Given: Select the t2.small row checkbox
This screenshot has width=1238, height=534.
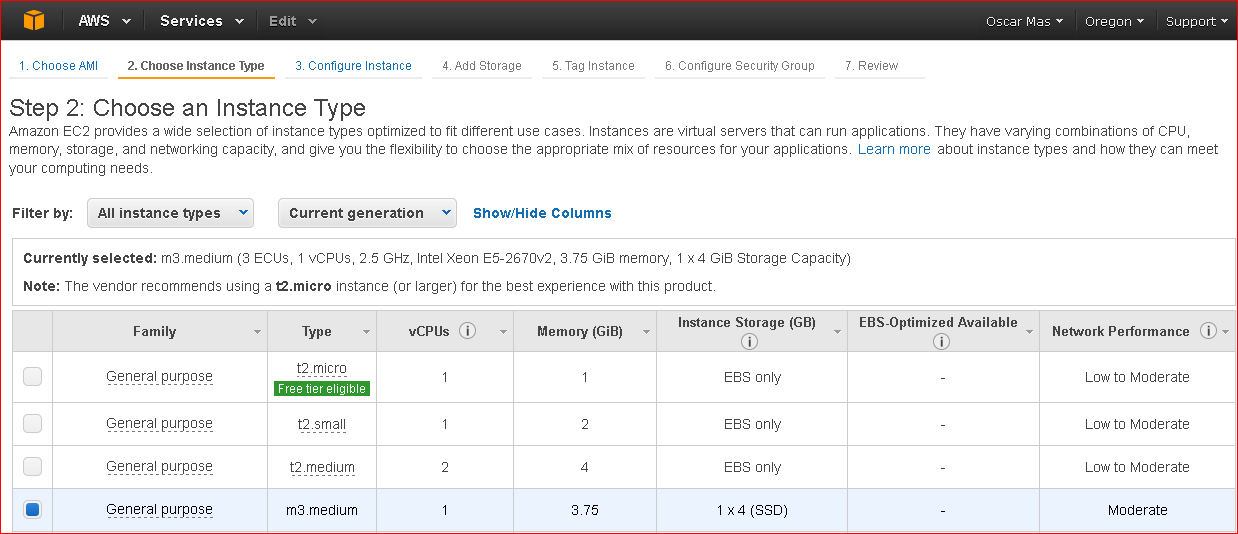Looking at the screenshot, I should coord(33,424).
